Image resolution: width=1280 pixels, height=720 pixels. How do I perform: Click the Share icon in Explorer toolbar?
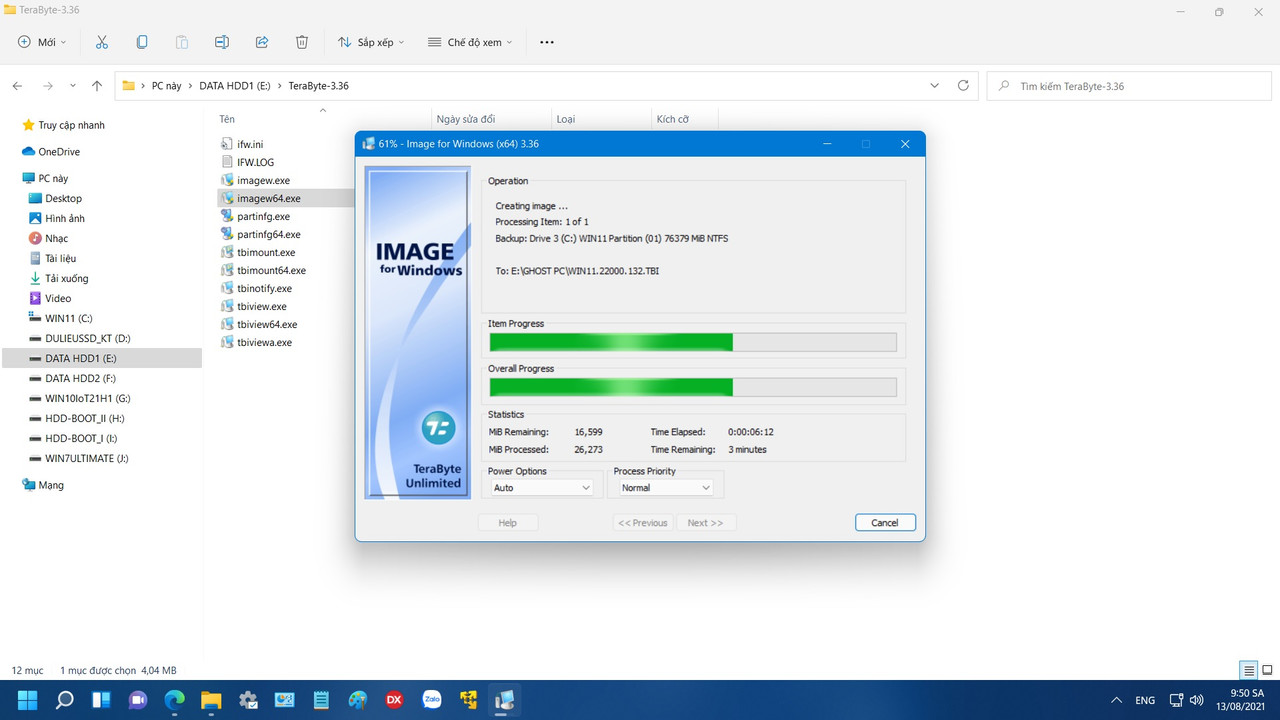coord(262,42)
